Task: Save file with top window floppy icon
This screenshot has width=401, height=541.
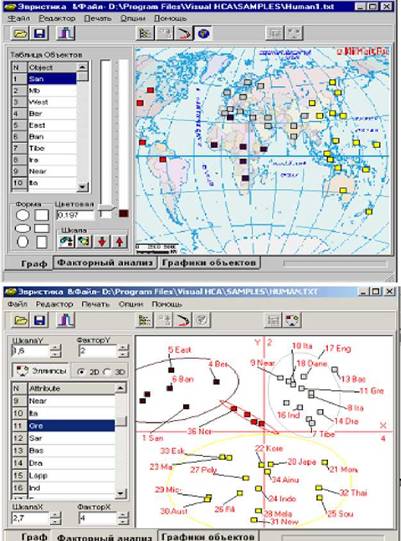Action: click(x=39, y=33)
